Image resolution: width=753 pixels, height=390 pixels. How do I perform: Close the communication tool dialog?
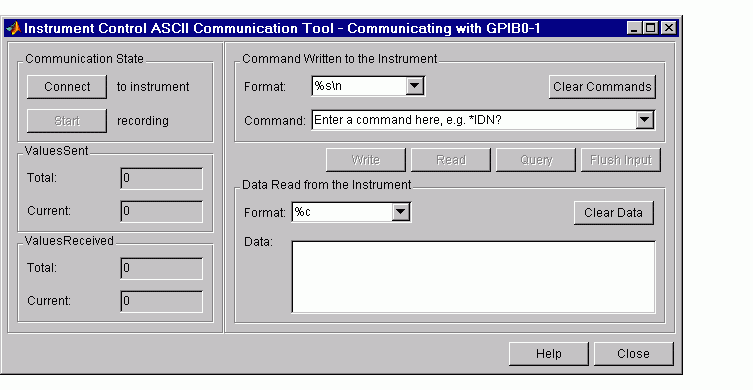tap(633, 354)
